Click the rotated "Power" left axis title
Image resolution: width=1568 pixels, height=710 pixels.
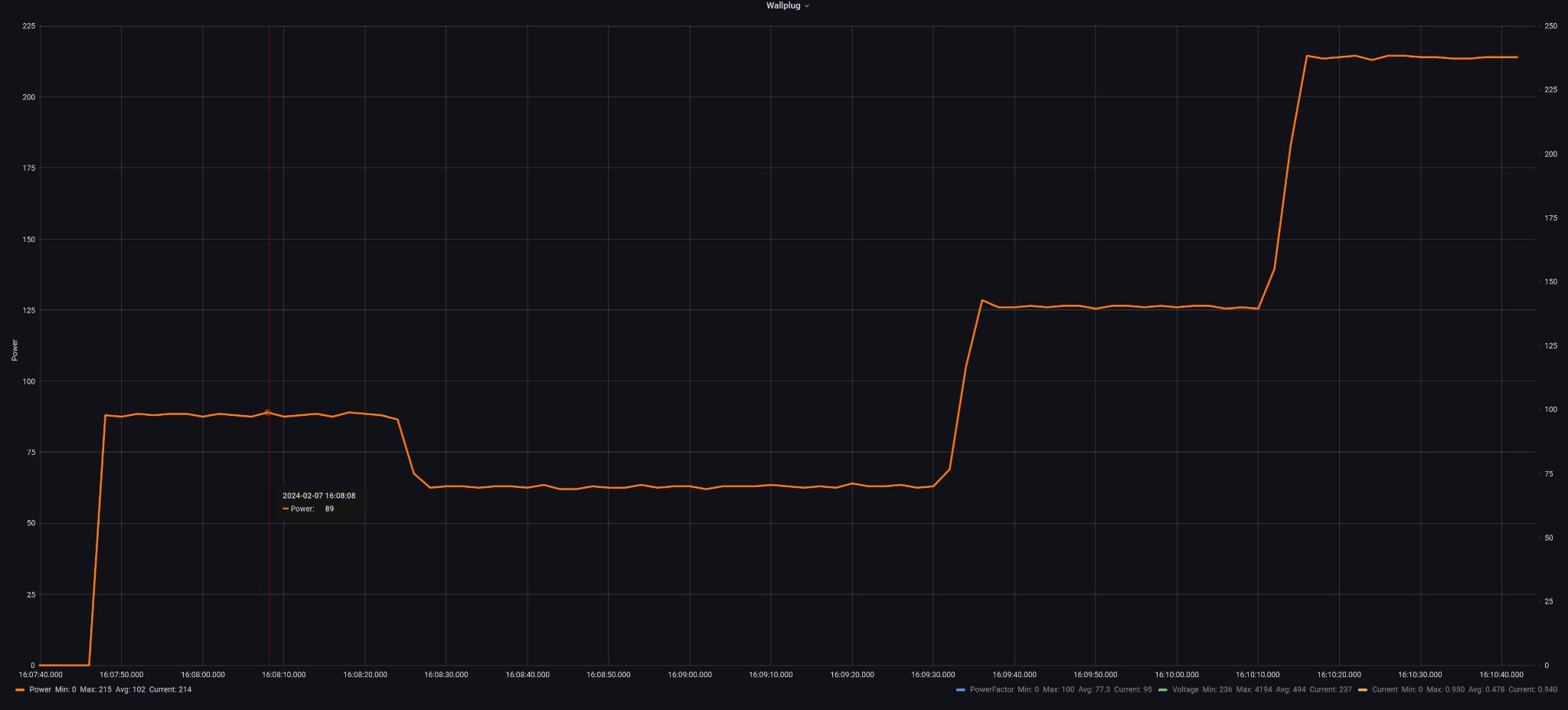(x=15, y=350)
